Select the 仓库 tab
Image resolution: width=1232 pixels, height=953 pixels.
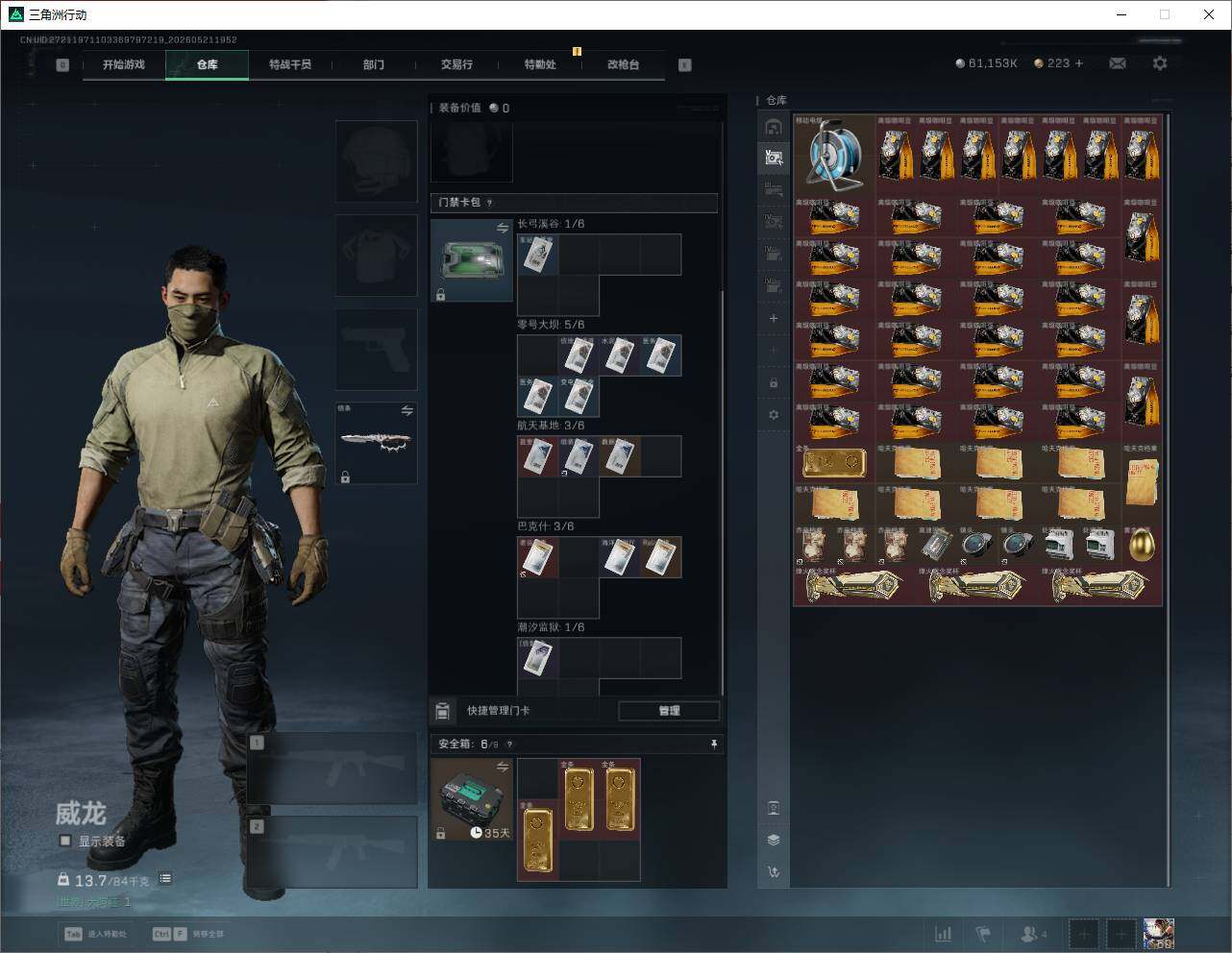tap(208, 64)
